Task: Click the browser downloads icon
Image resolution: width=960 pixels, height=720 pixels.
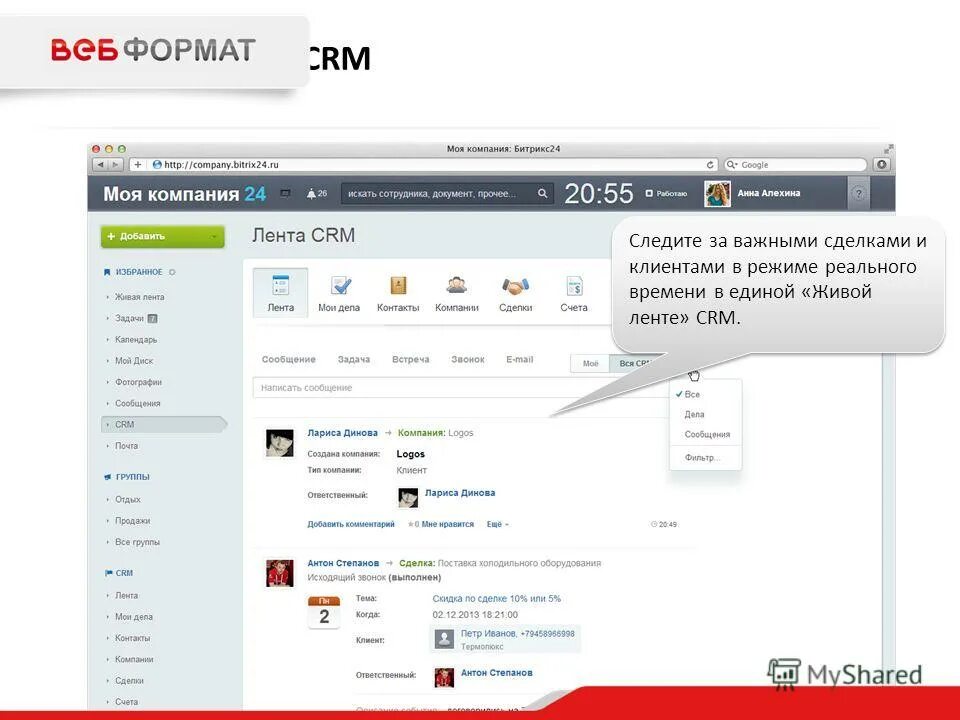Action: pyautogui.click(x=882, y=165)
